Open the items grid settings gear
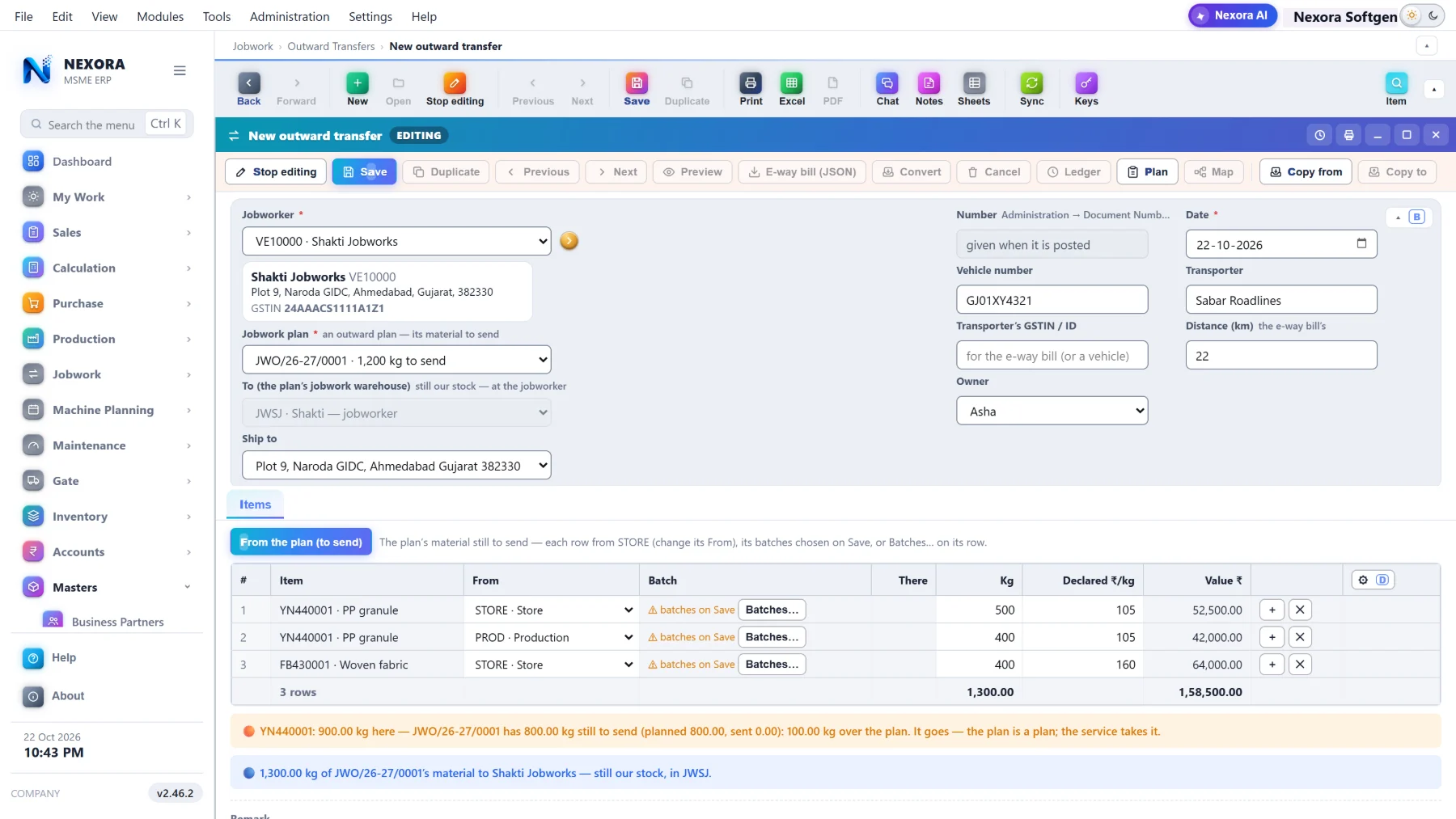 pos(1363,580)
